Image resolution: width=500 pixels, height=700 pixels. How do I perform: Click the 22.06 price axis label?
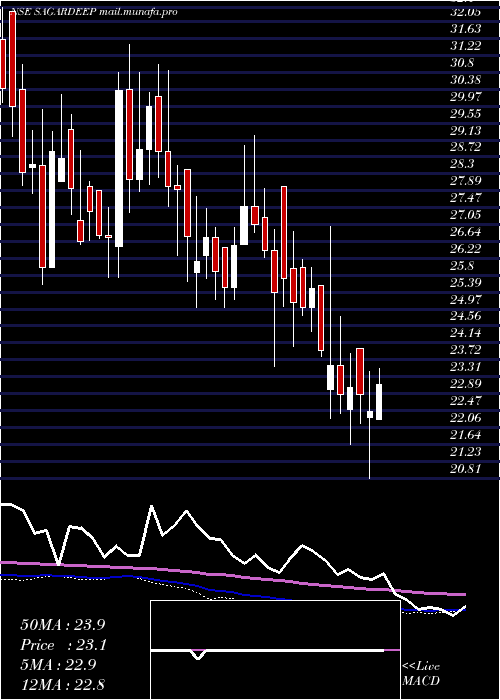tap(466, 418)
